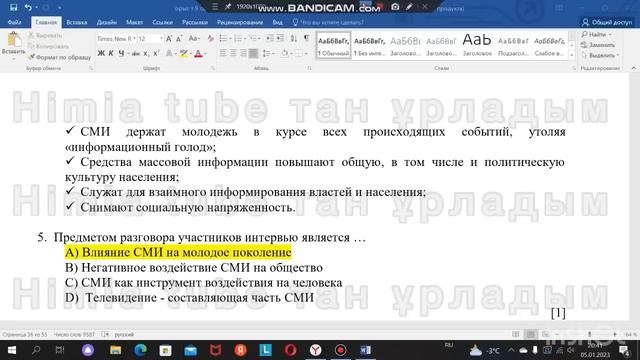Toggle Italic (К) formatting
This screenshot has width=640, height=360.
(x=111, y=53)
